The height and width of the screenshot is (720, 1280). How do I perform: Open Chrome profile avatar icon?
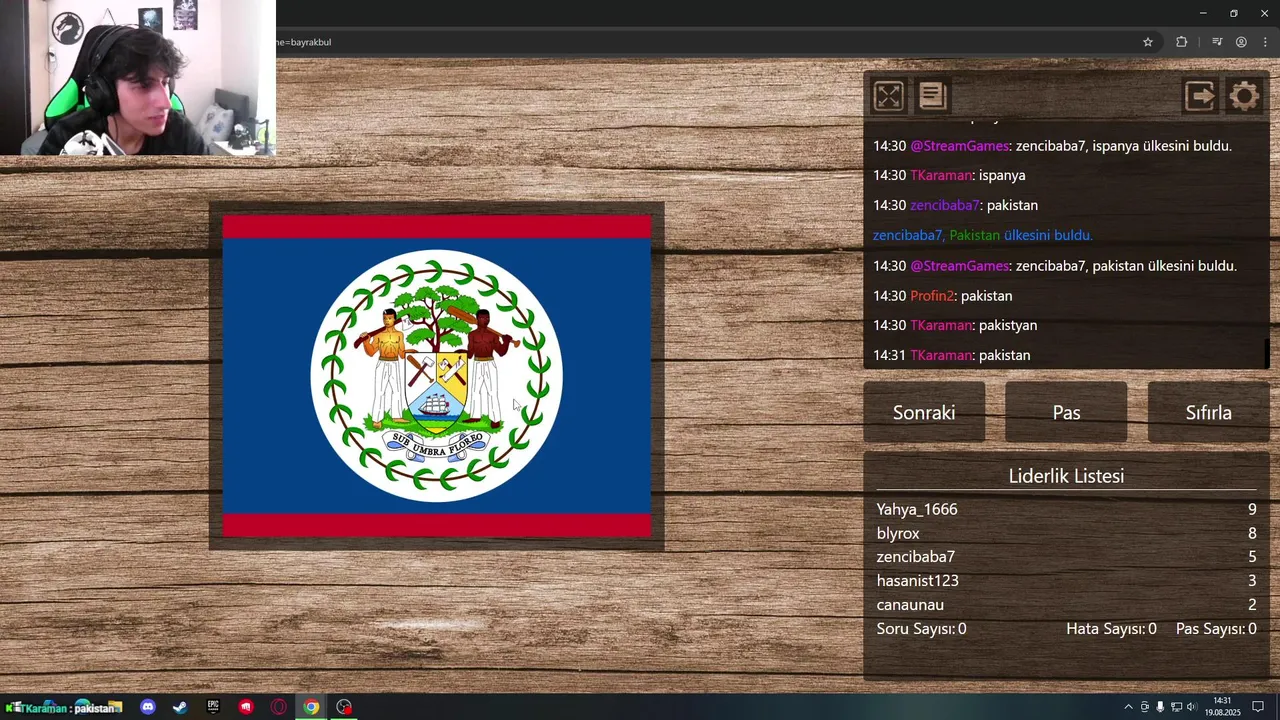point(1241,42)
